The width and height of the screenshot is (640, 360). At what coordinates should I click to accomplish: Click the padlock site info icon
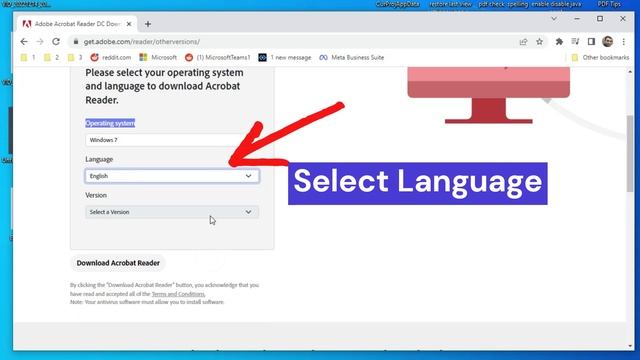click(76, 42)
